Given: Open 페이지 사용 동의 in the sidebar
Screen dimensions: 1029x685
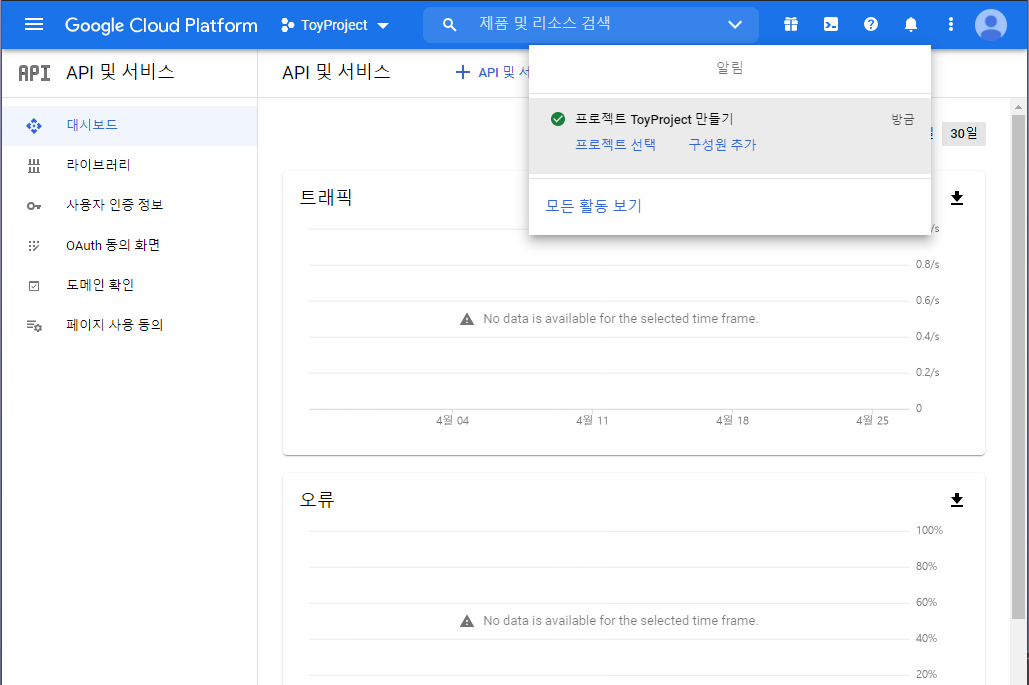Looking at the screenshot, I should pyautogui.click(x=130, y=325).
